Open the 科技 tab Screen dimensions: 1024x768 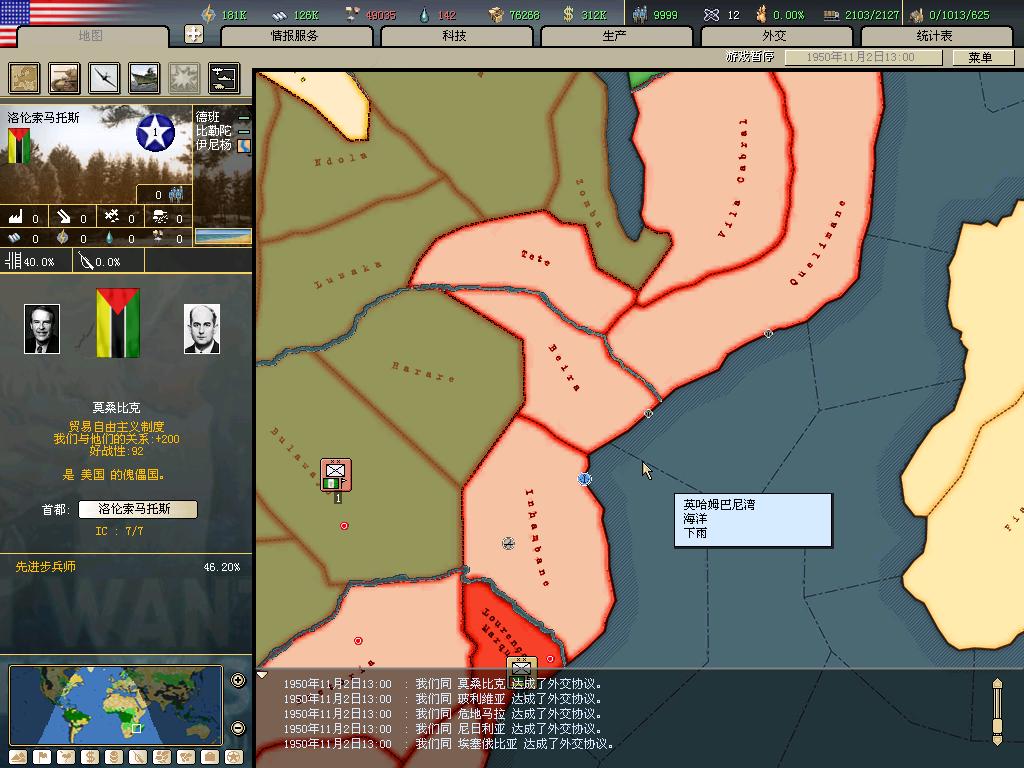(455, 36)
